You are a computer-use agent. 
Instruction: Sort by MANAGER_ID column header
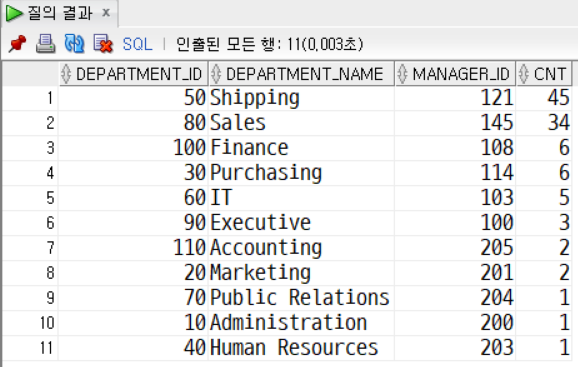tap(455, 74)
